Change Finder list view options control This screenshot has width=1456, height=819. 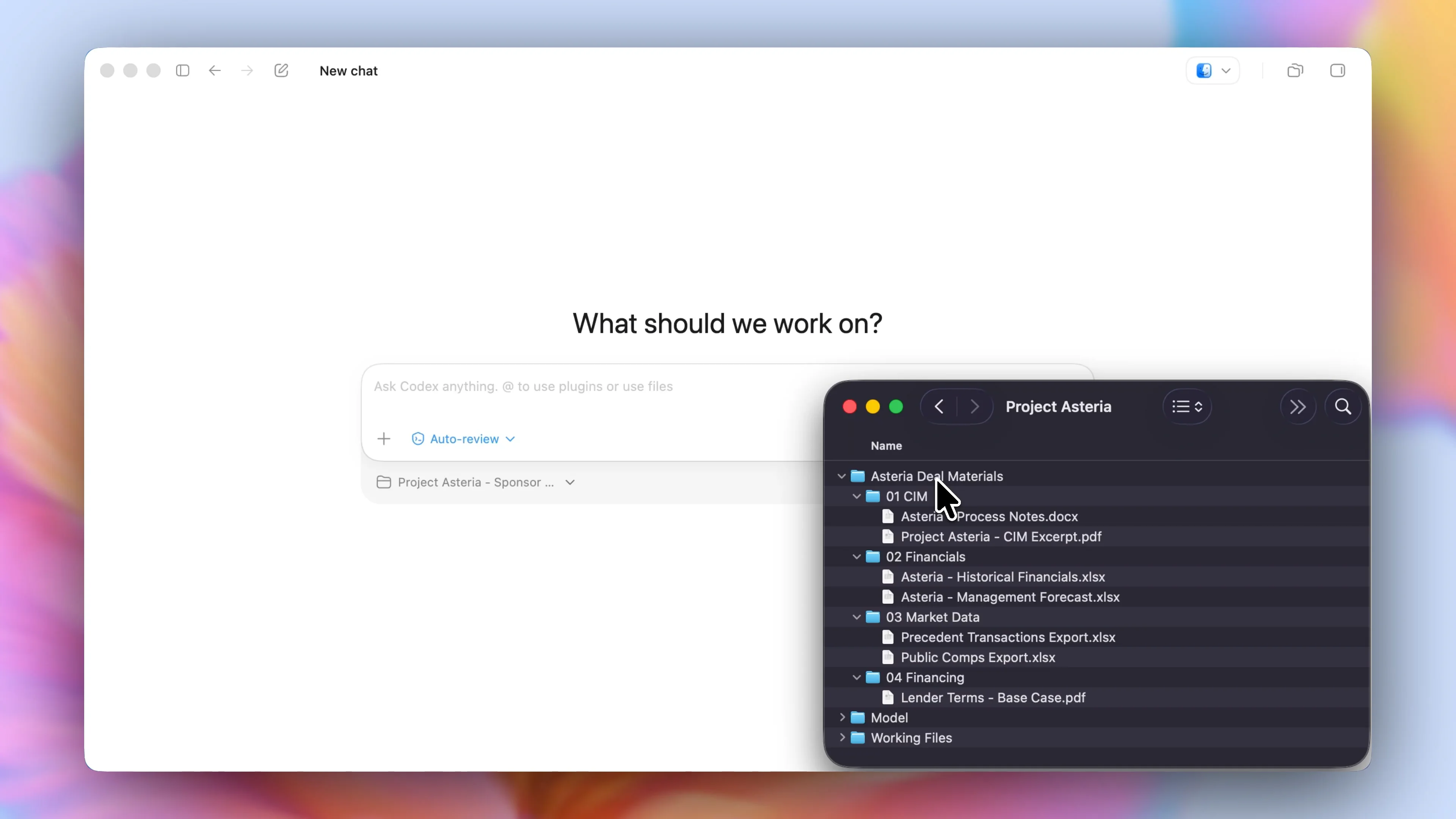point(1186,406)
